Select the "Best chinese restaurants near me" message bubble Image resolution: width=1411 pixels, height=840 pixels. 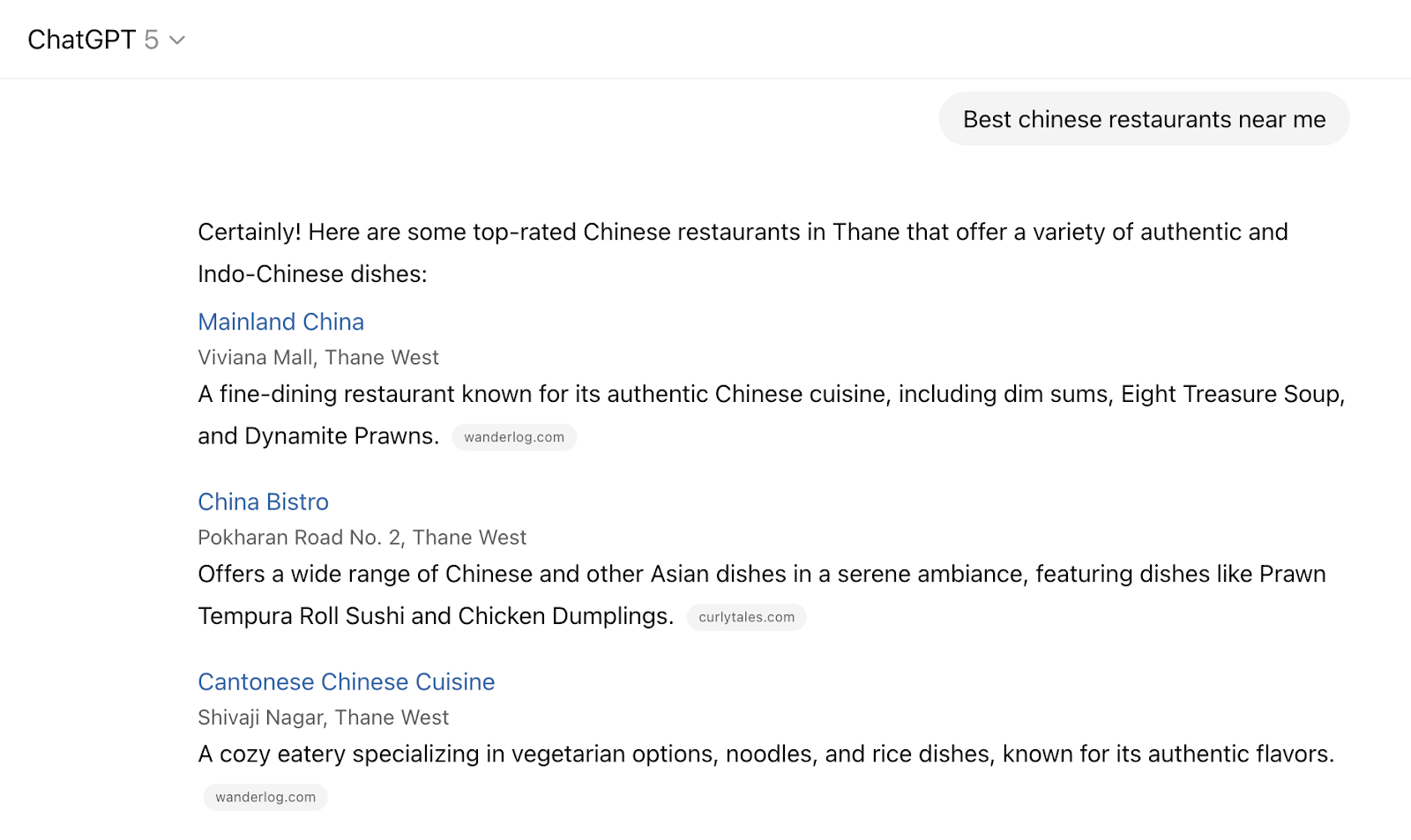pos(1143,118)
